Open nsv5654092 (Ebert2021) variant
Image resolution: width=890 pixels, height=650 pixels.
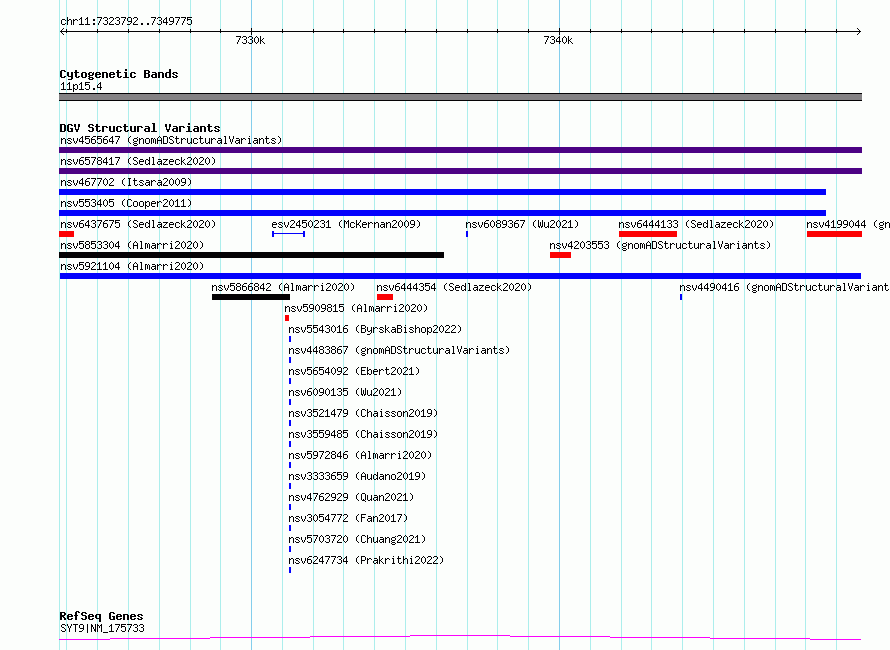[x=354, y=371]
